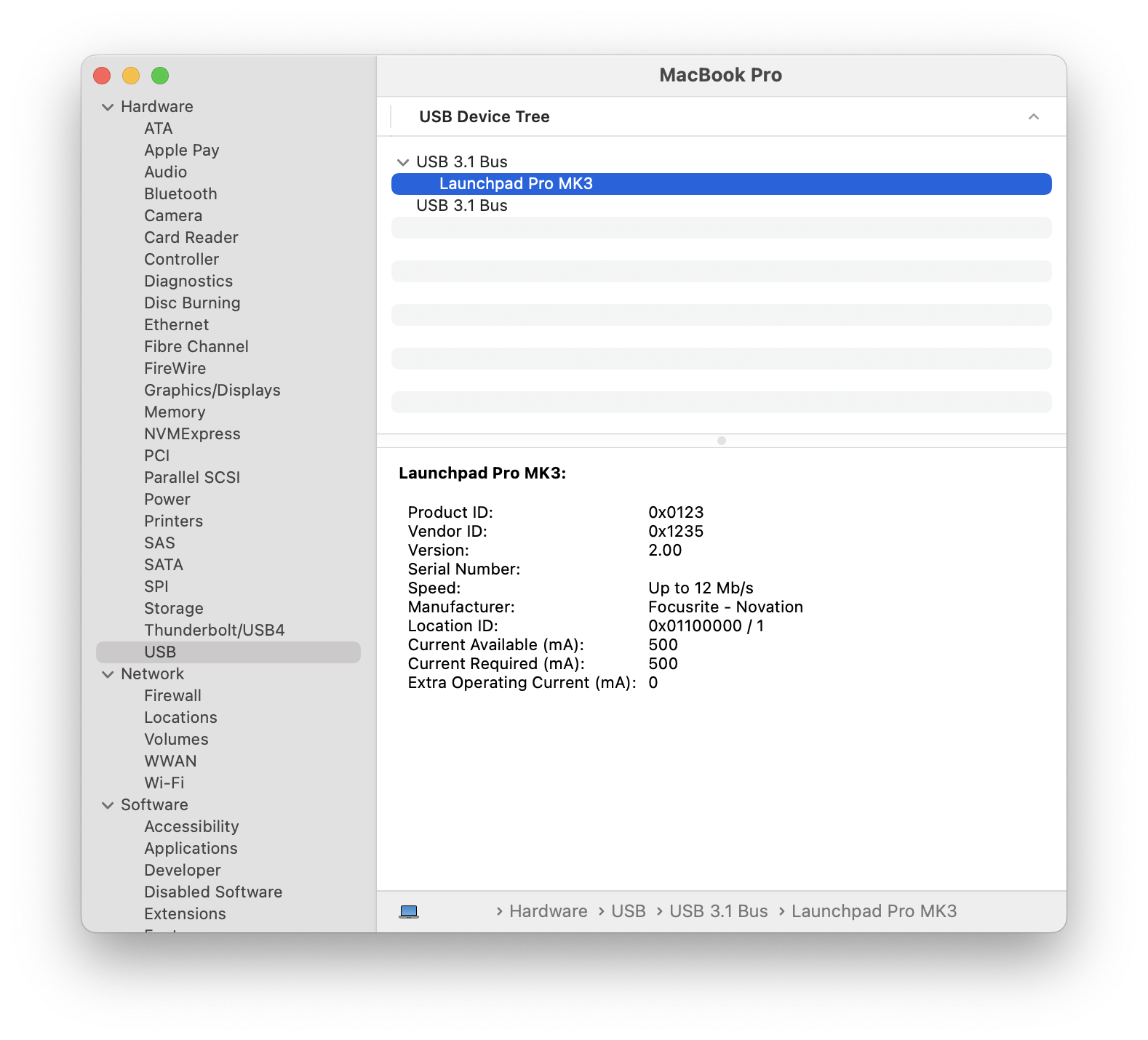
Task: Select Extensions under Software
Action: 185,914
